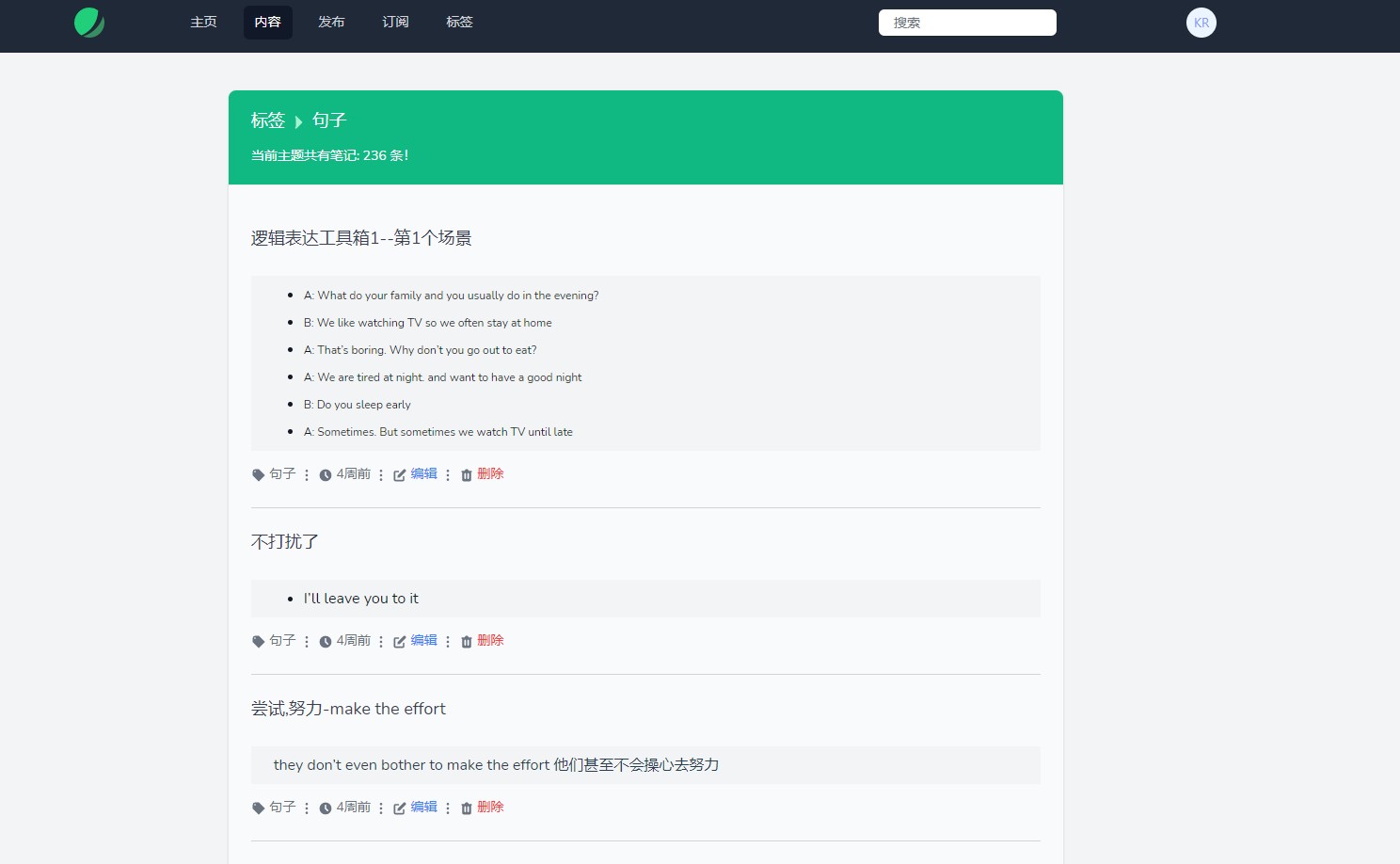Open note titled 尝试,努力-make the effort
Screen dimensions: 1400x864
[x=348, y=709]
